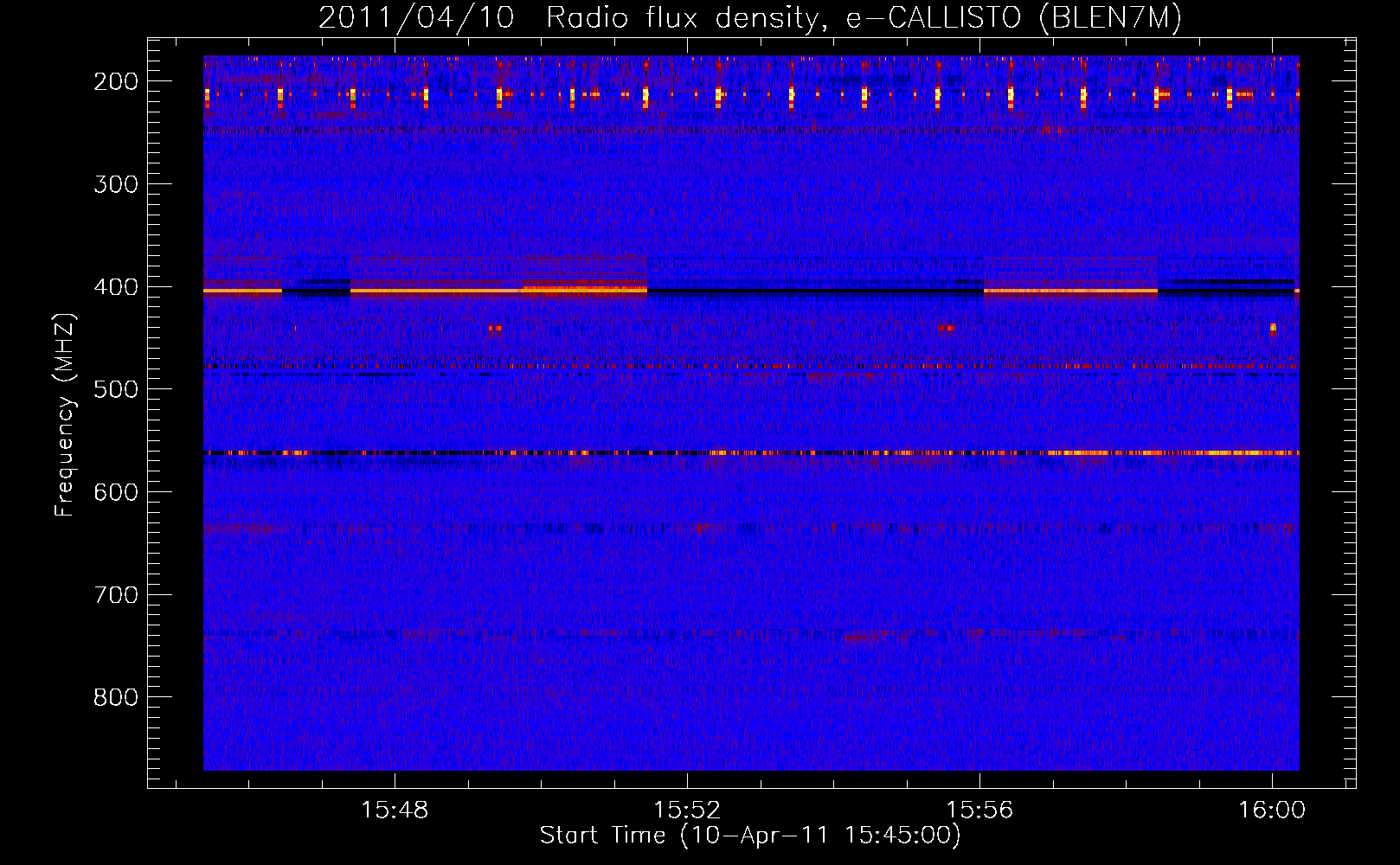The width and height of the screenshot is (1400, 865).
Task: Select the '400' frequency axis label
Action: pyautogui.click(x=116, y=287)
